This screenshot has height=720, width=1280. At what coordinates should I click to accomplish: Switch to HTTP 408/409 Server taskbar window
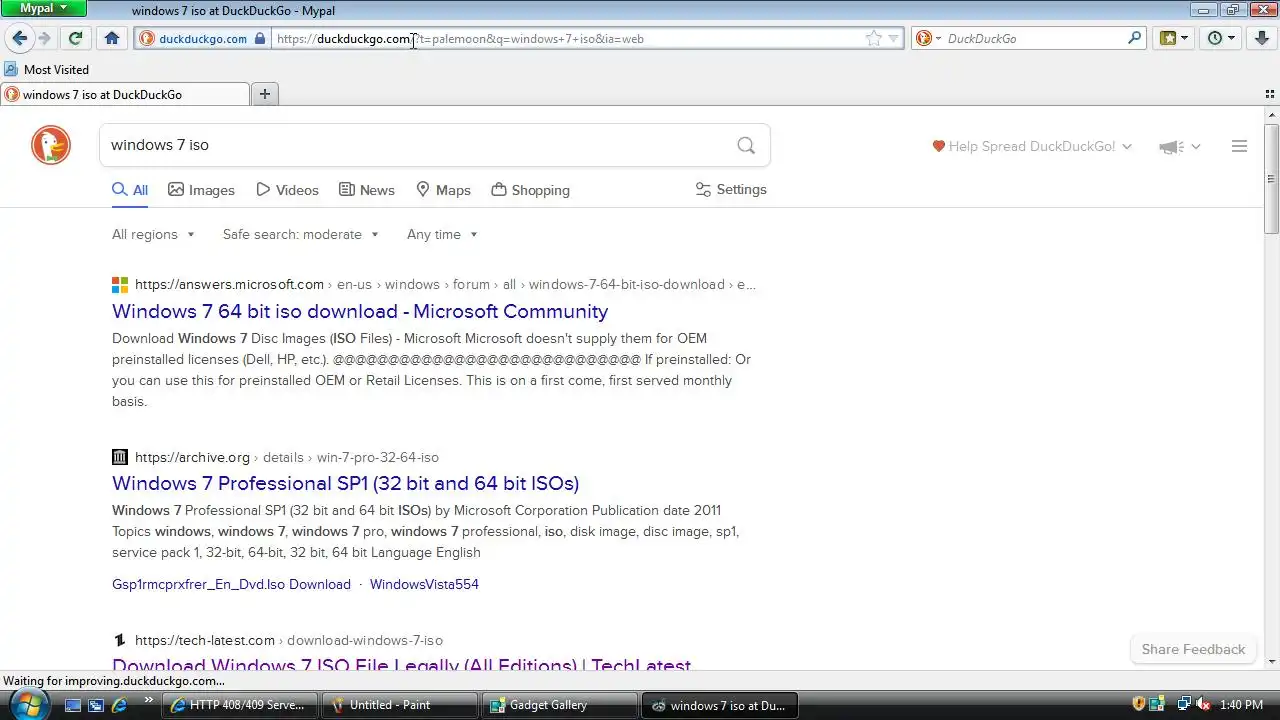coord(241,705)
